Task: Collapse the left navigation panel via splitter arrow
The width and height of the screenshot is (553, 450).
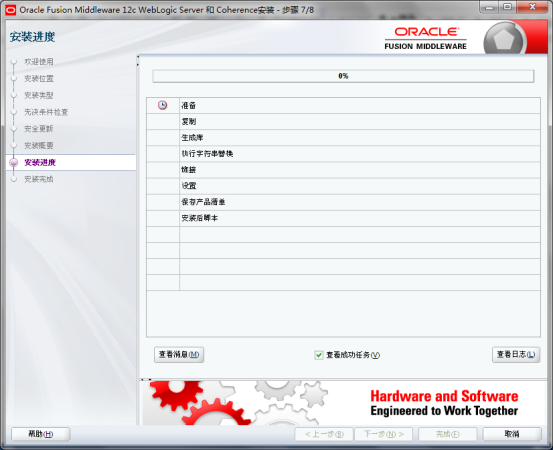Action: click(138, 56)
